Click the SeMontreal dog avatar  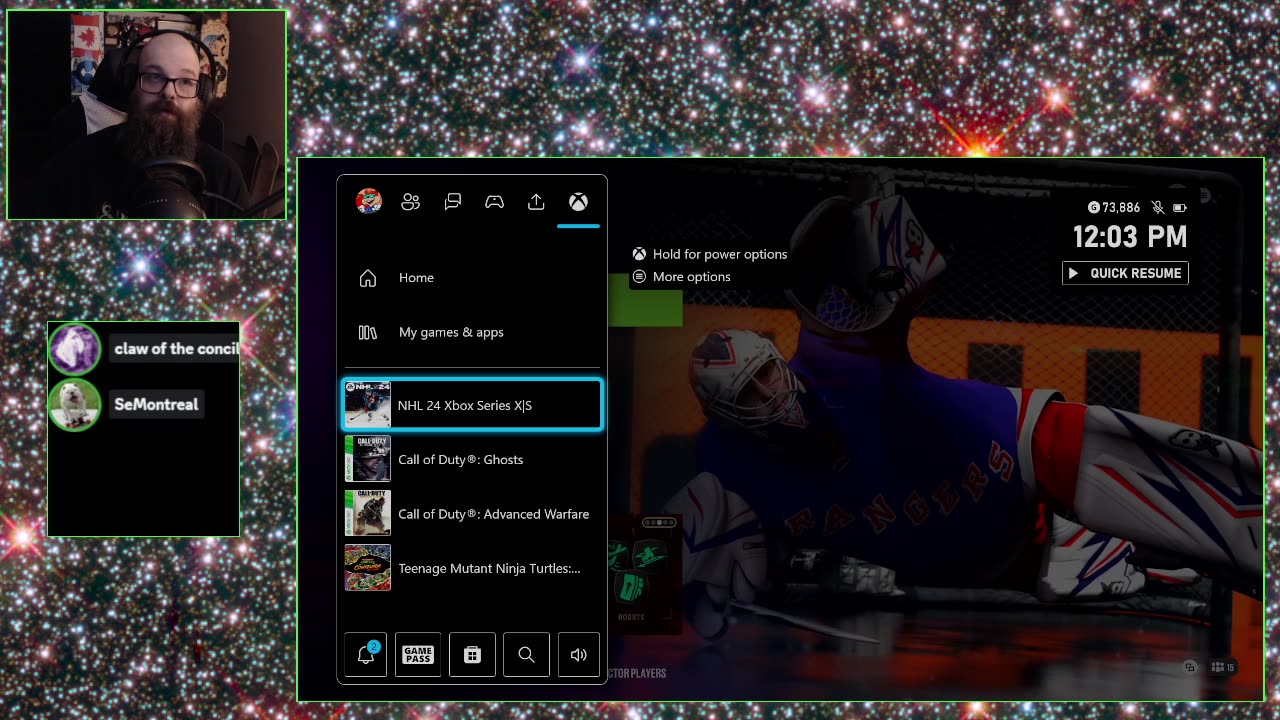[x=74, y=405]
